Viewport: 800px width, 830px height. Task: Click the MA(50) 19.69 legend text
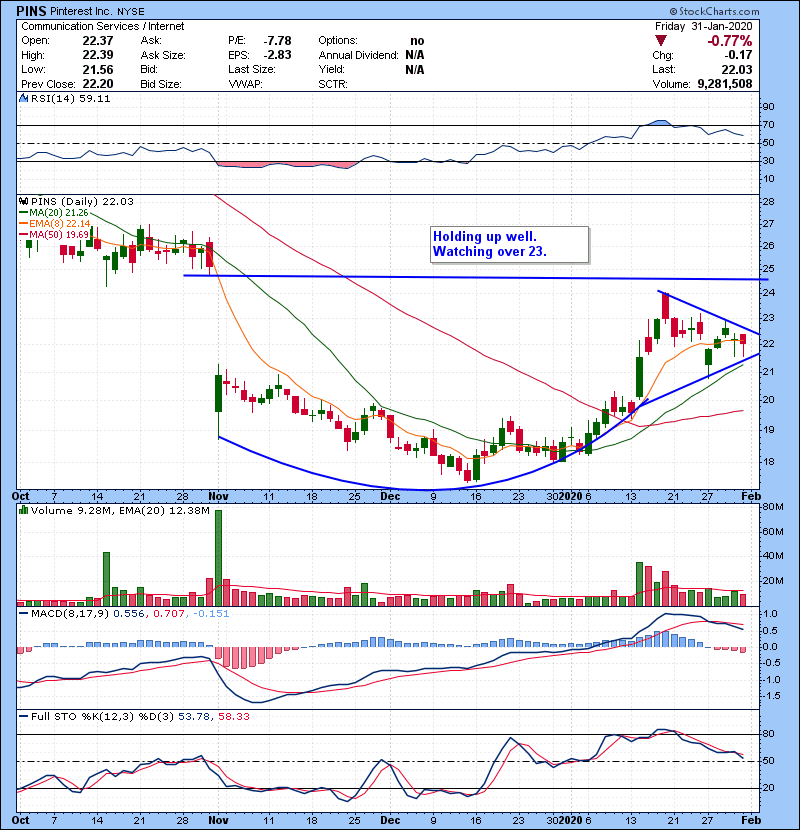click(59, 235)
